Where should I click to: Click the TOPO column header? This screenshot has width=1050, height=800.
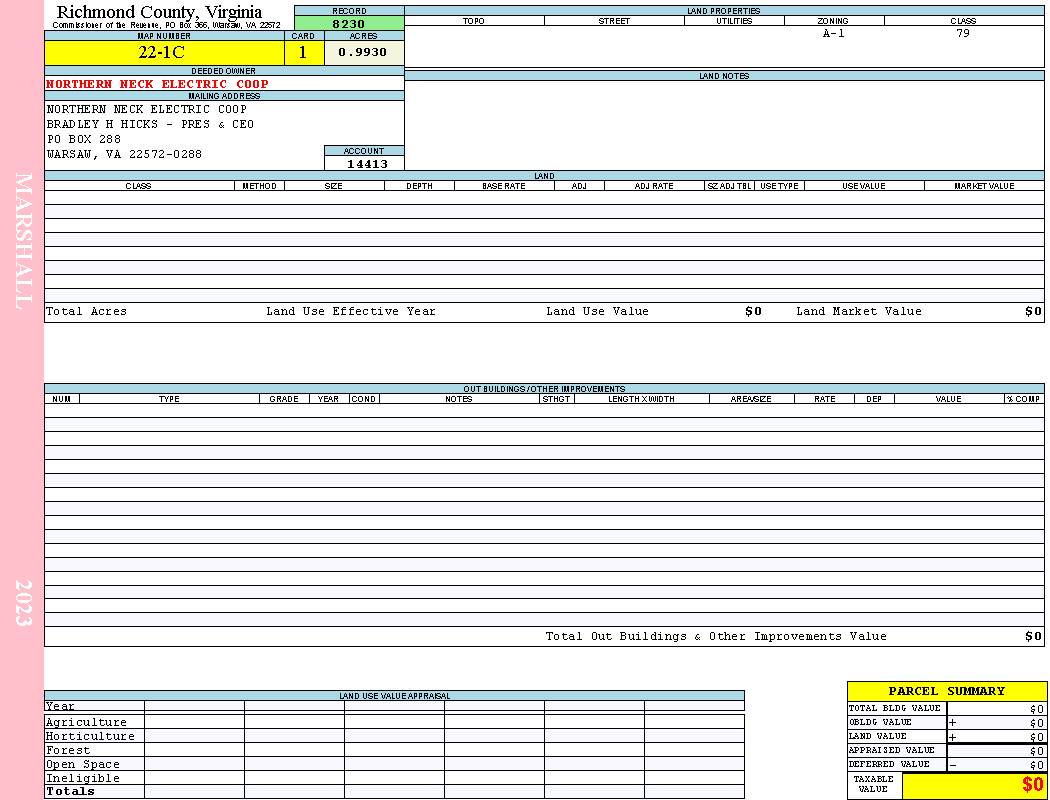473,21
